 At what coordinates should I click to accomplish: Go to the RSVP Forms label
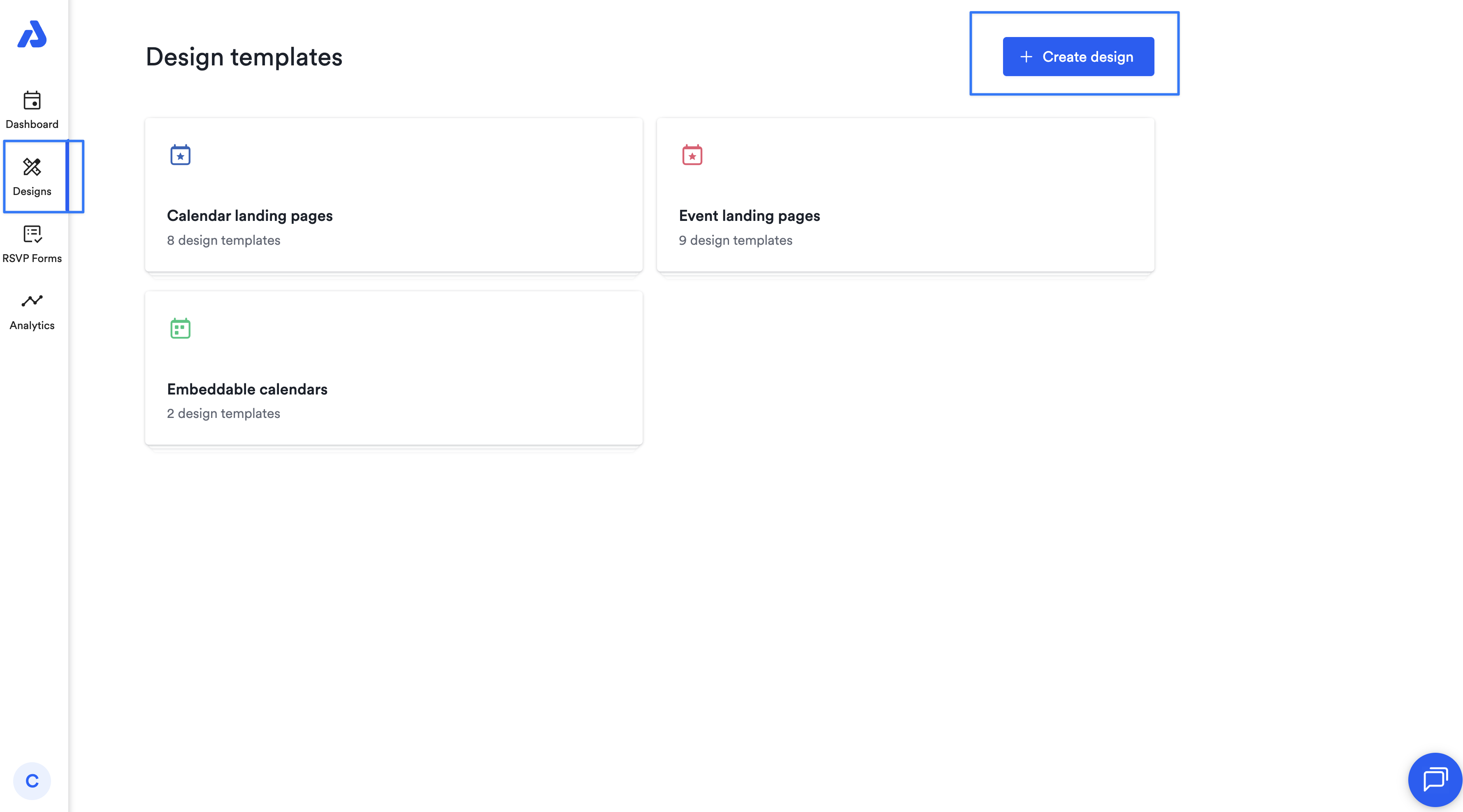(x=32, y=258)
